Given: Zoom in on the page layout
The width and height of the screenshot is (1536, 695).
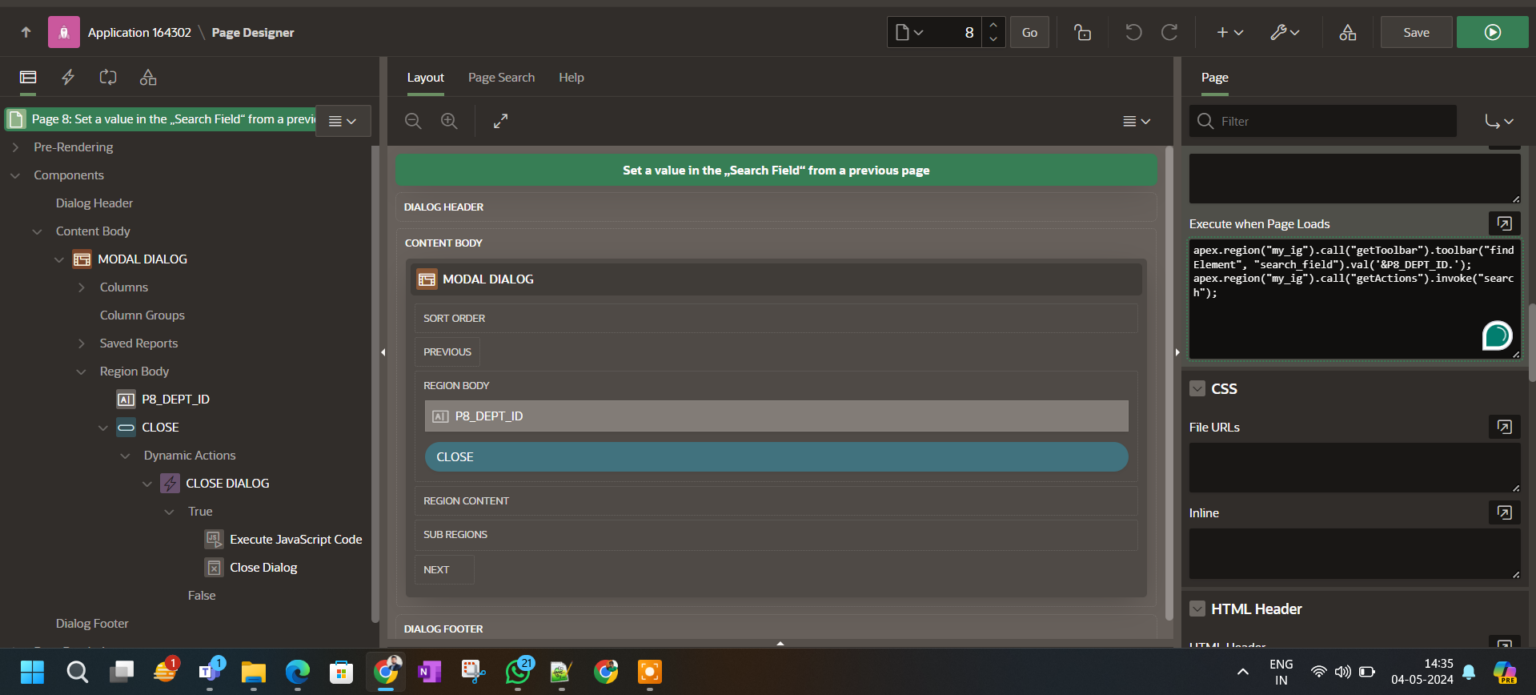Looking at the screenshot, I should point(449,120).
